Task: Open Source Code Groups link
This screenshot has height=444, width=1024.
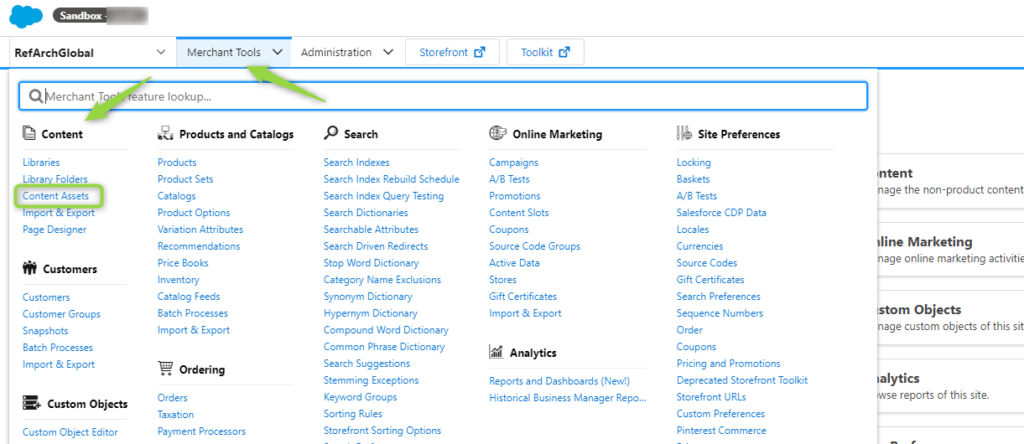Action: [535, 246]
